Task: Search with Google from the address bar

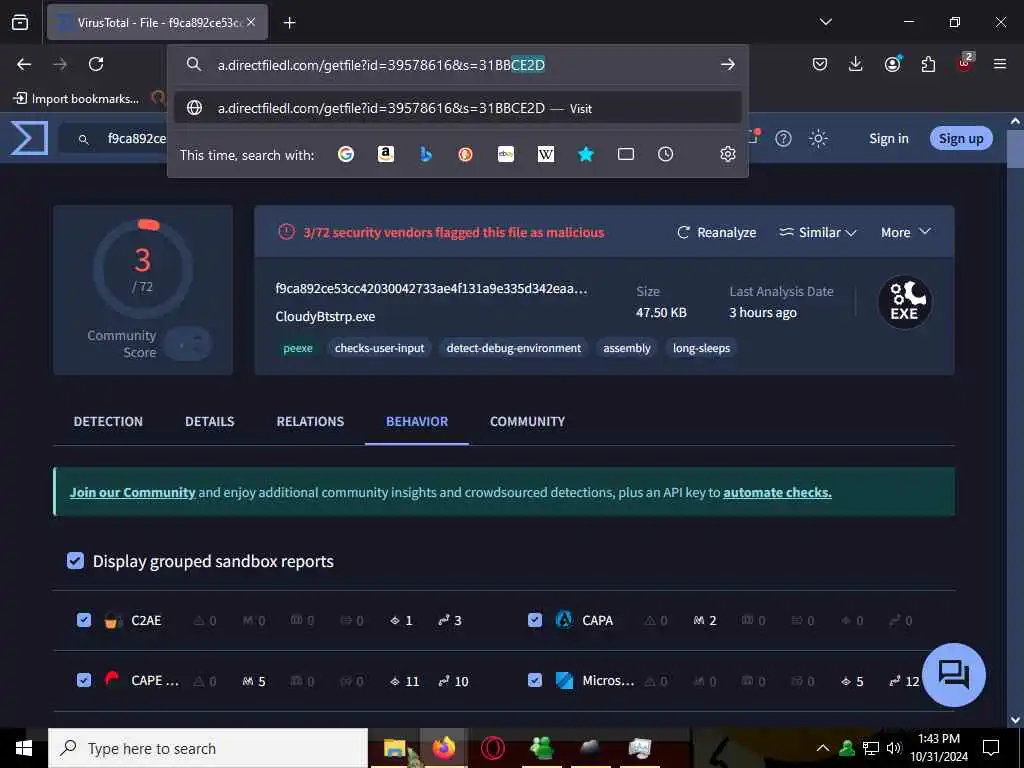Action: point(346,154)
